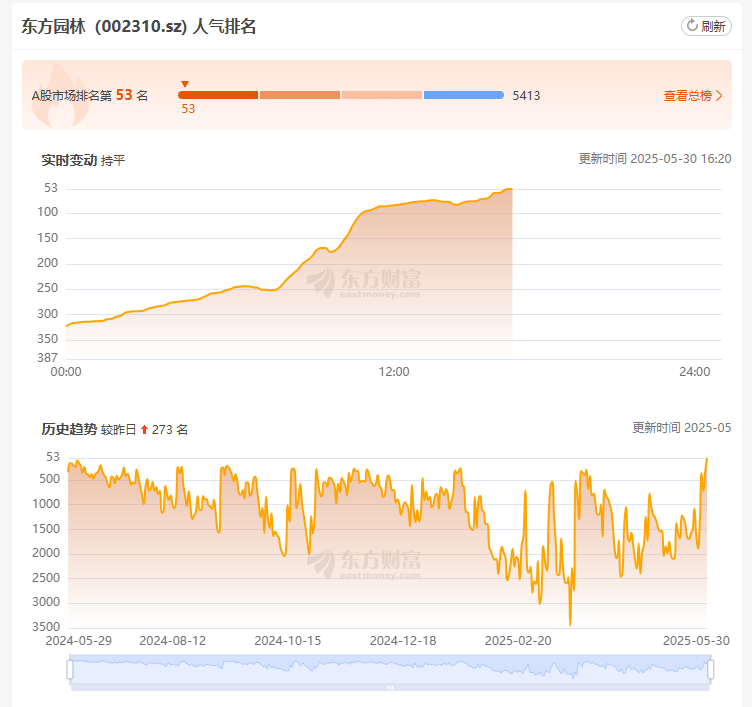The width and height of the screenshot is (752, 707).
Task: Click the bottom grip bar of the range slider
Action: (x=390, y=687)
